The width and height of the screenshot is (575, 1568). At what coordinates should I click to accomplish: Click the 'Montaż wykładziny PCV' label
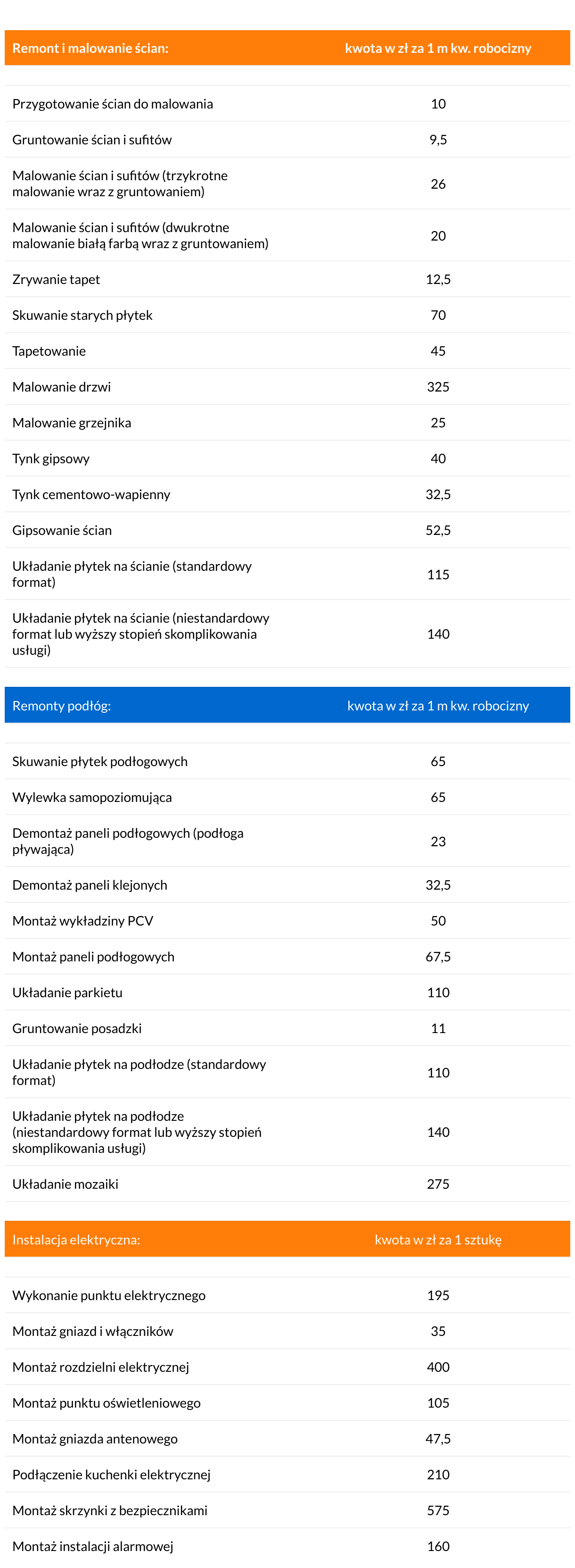pos(83,921)
